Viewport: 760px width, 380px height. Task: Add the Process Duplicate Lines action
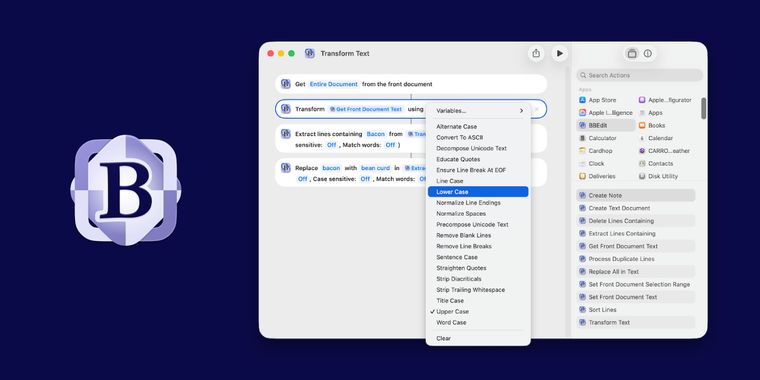point(636,259)
